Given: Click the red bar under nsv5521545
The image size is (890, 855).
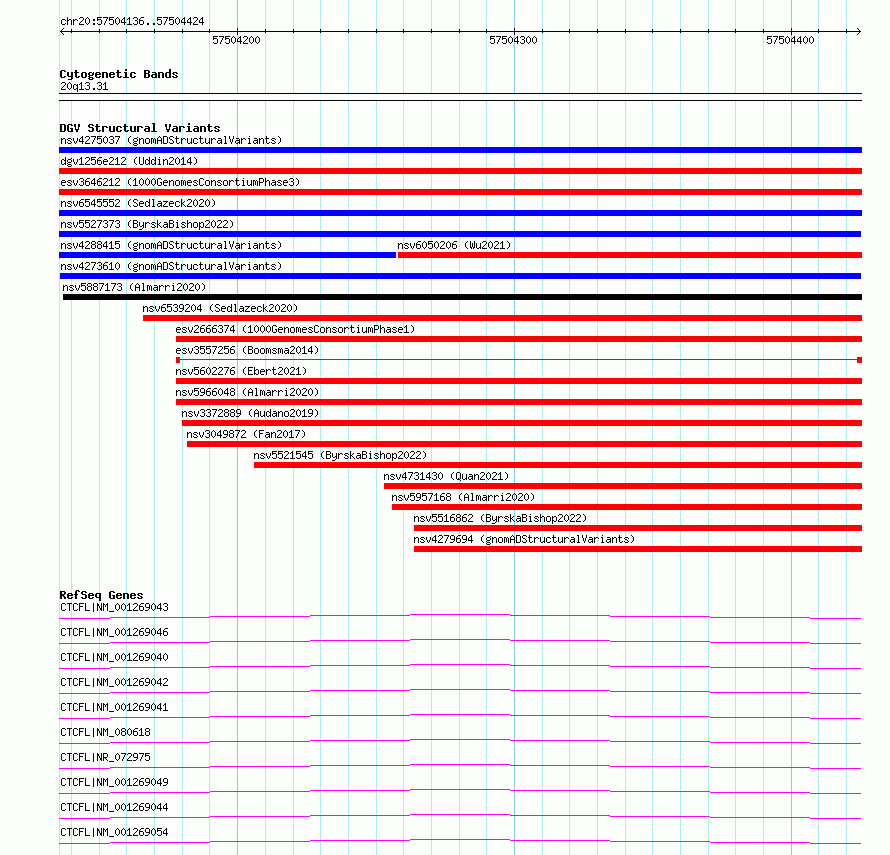Looking at the screenshot, I should [x=558, y=465].
